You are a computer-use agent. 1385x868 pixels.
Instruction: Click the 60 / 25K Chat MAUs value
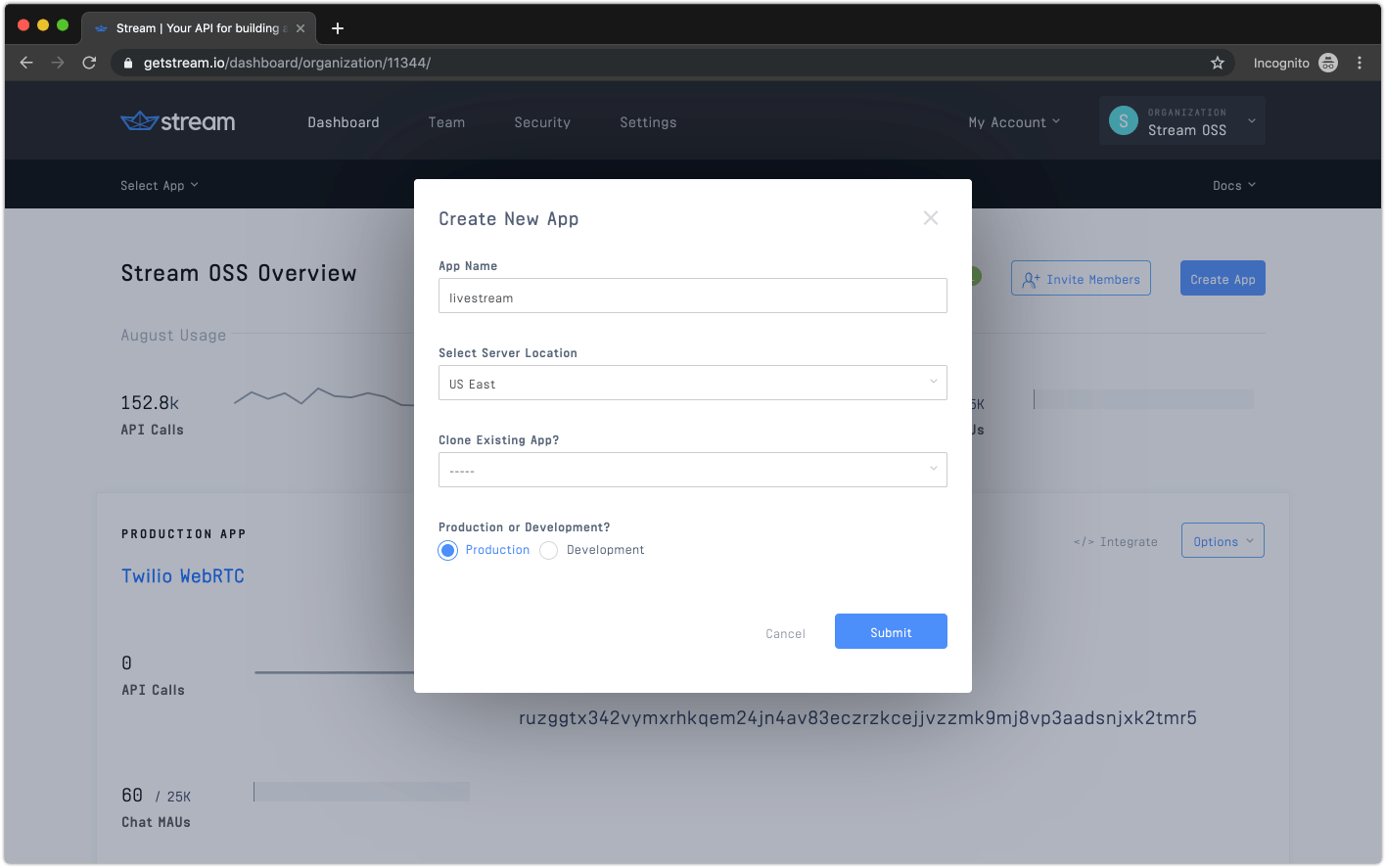click(156, 796)
